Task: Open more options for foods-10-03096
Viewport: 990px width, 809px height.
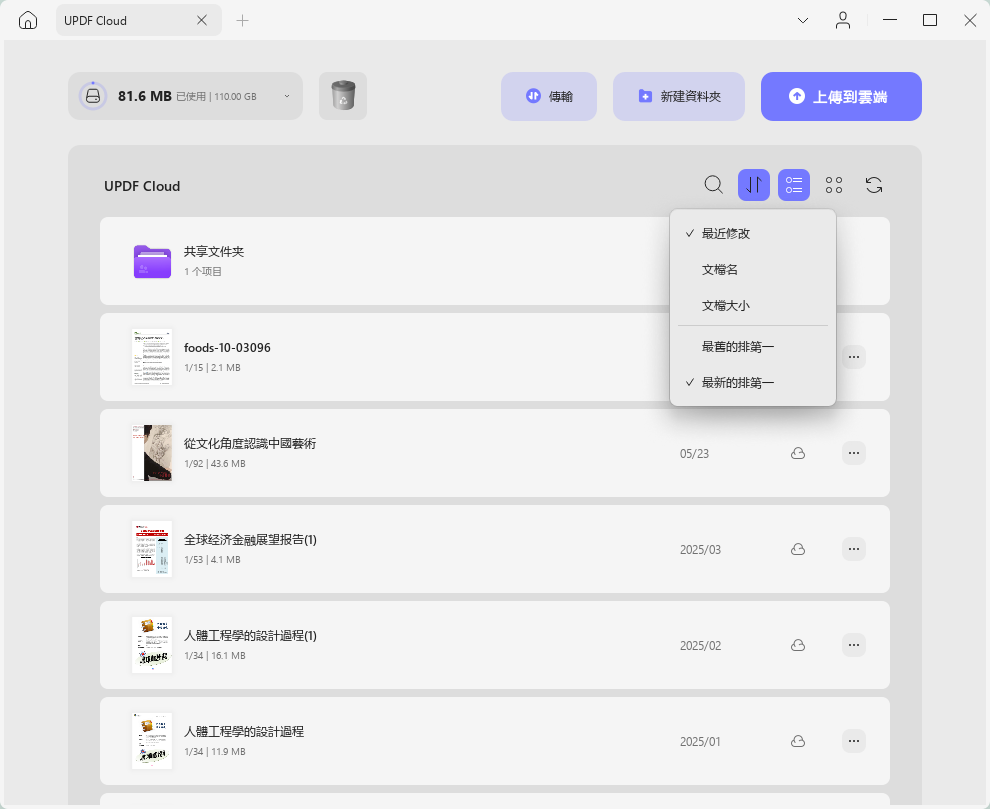Action: pos(854,357)
